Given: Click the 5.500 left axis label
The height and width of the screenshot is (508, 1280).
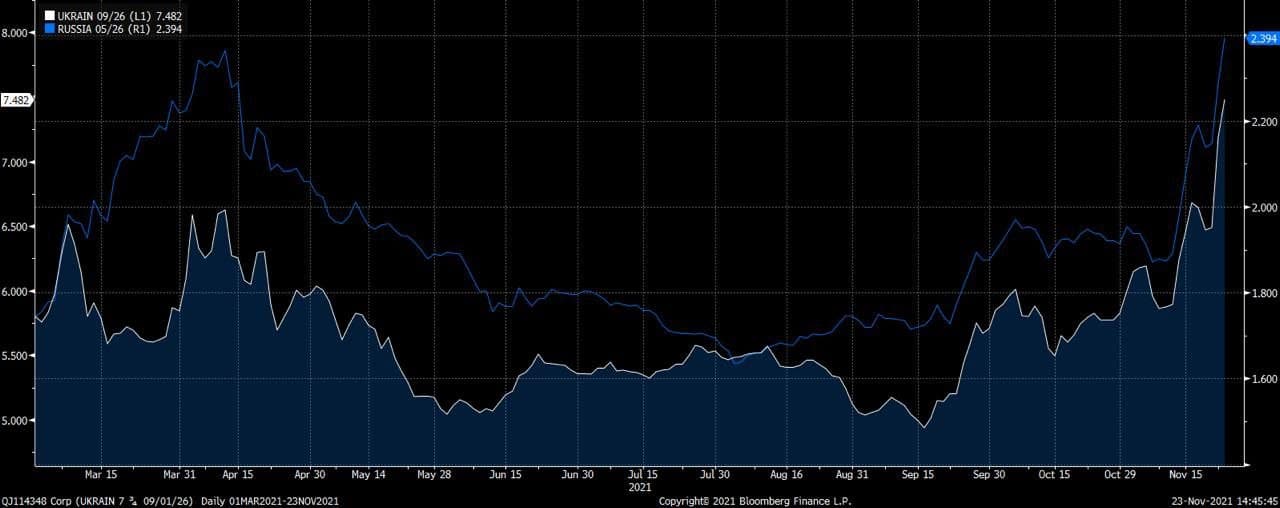Looking at the screenshot, I should click(17, 356).
